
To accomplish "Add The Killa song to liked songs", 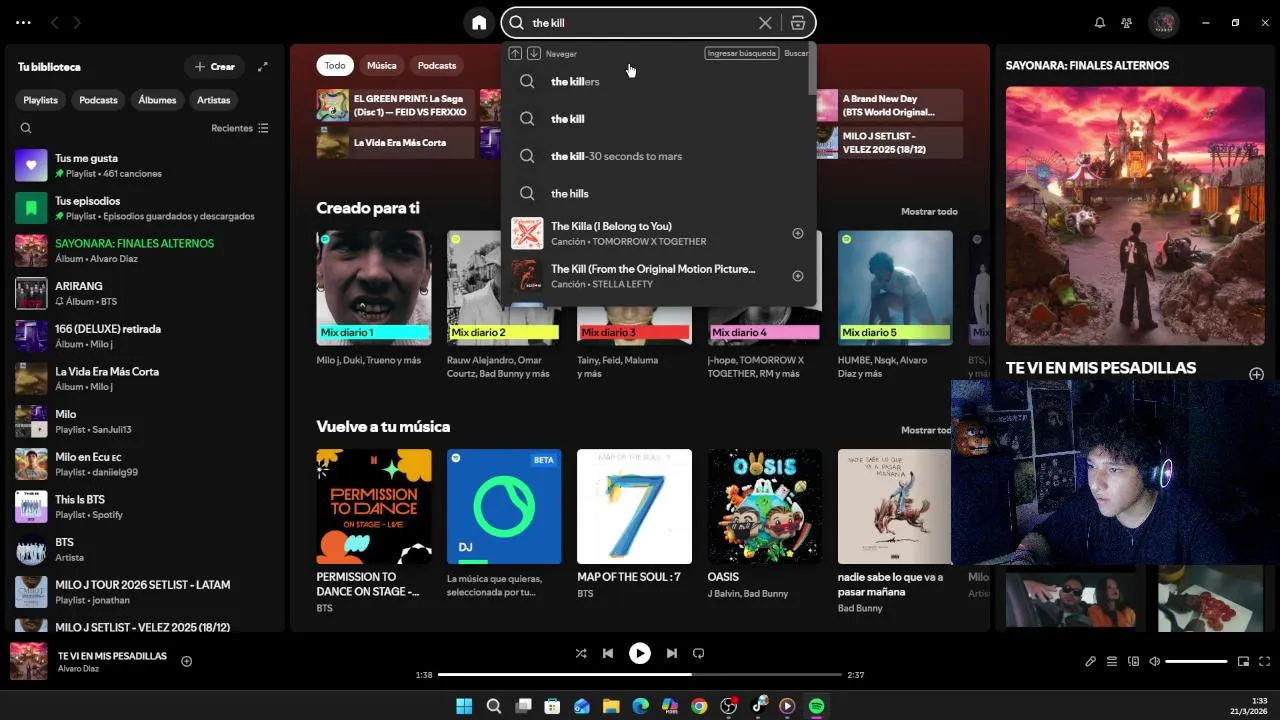I will coord(798,233).
